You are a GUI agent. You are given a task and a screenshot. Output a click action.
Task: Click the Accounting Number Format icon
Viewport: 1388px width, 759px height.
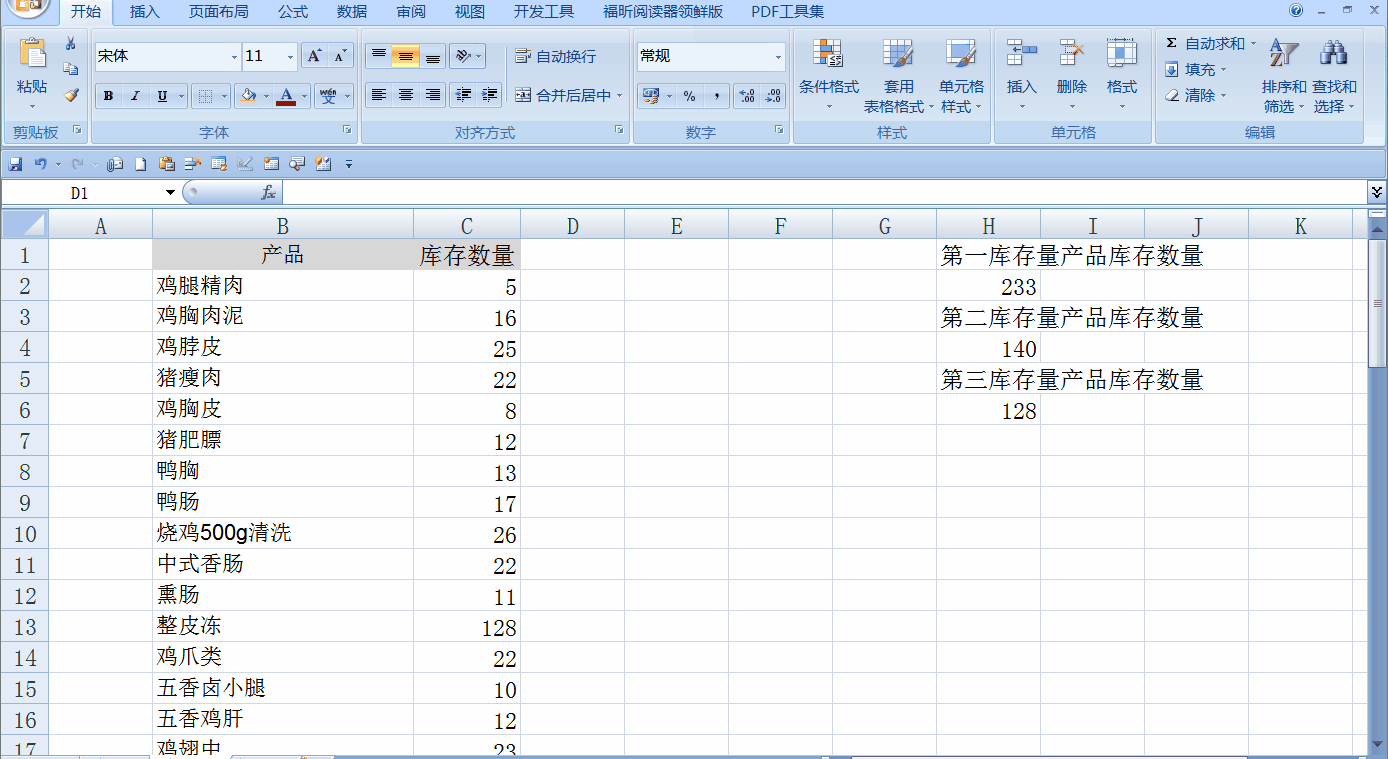point(651,96)
